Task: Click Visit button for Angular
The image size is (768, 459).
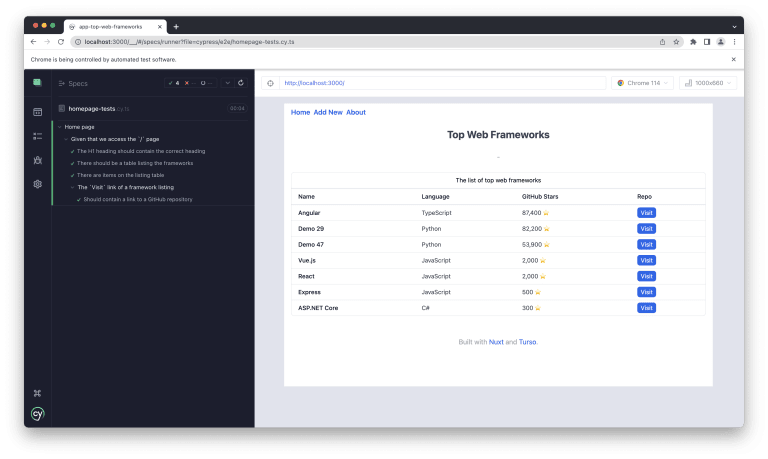Action: (646, 213)
